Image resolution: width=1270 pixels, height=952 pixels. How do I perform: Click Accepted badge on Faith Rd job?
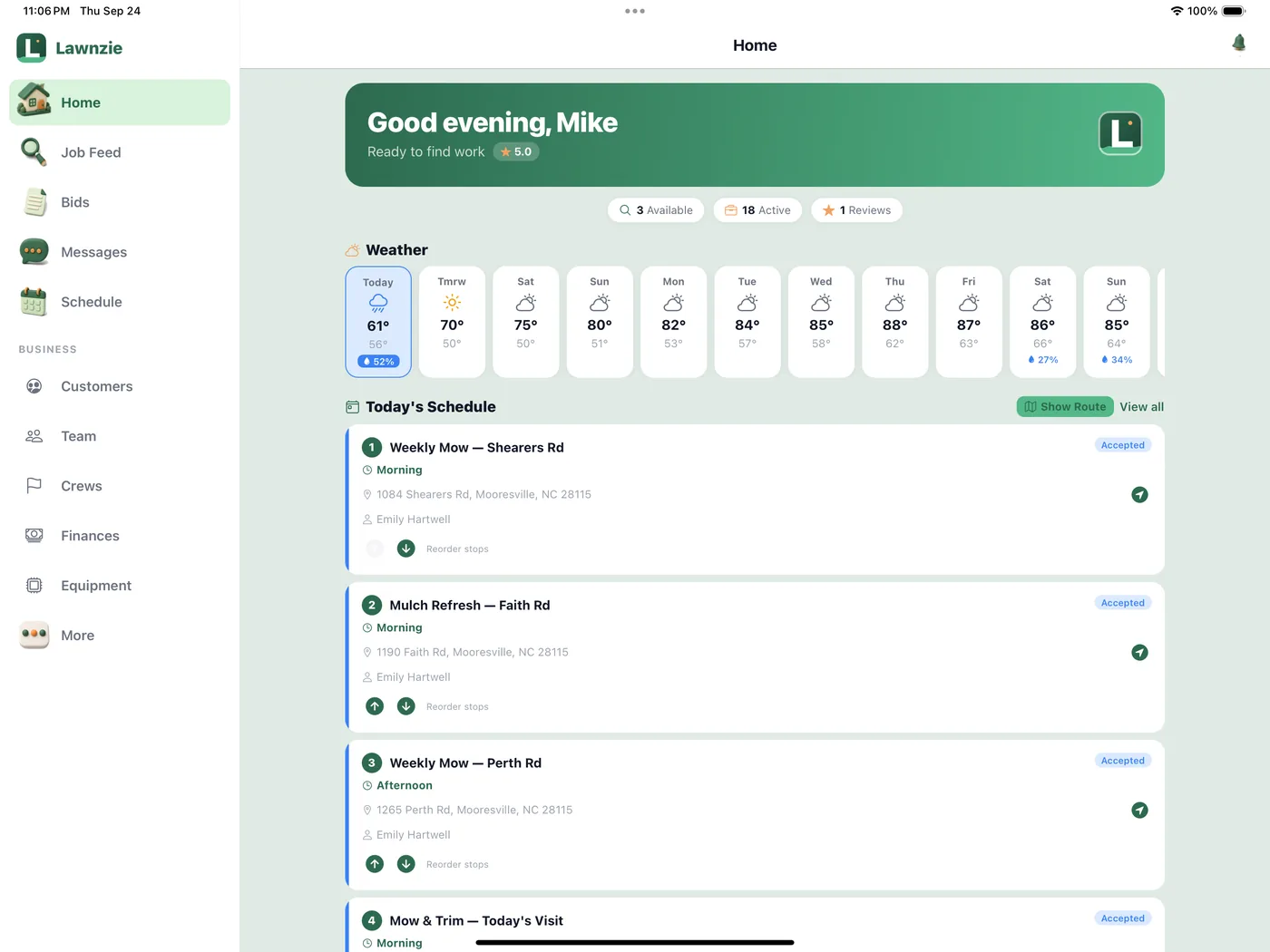[1123, 603]
